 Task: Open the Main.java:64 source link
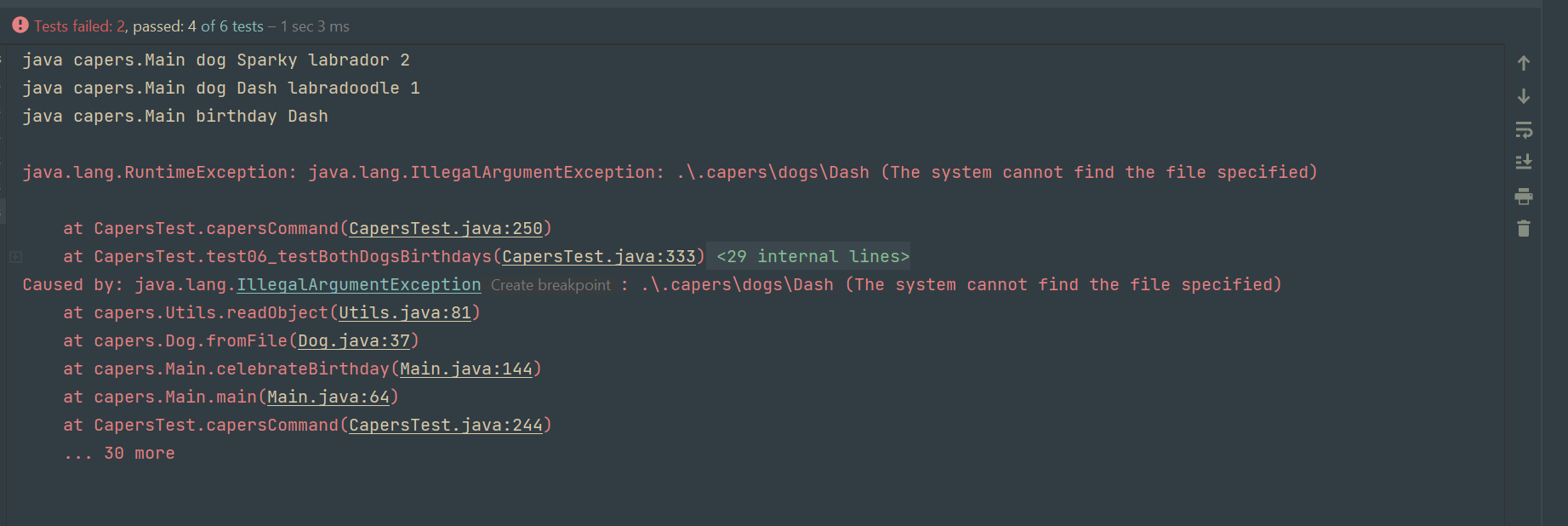(x=328, y=397)
